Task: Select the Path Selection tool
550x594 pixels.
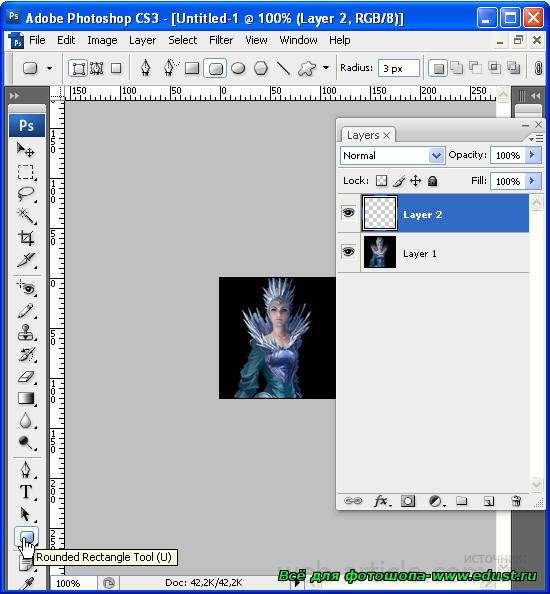Action: click(26, 514)
